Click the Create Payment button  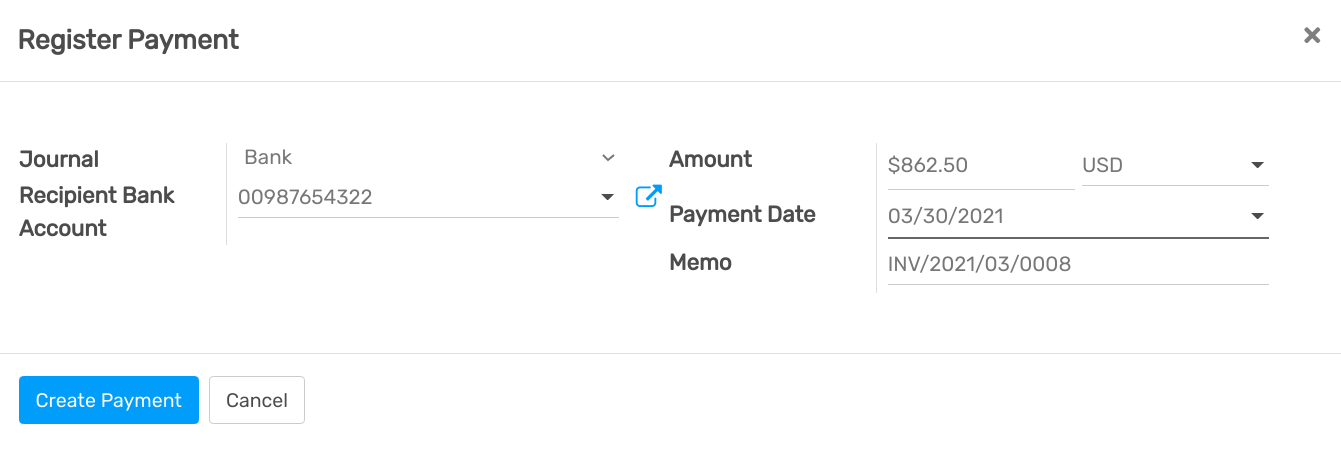click(109, 400)
